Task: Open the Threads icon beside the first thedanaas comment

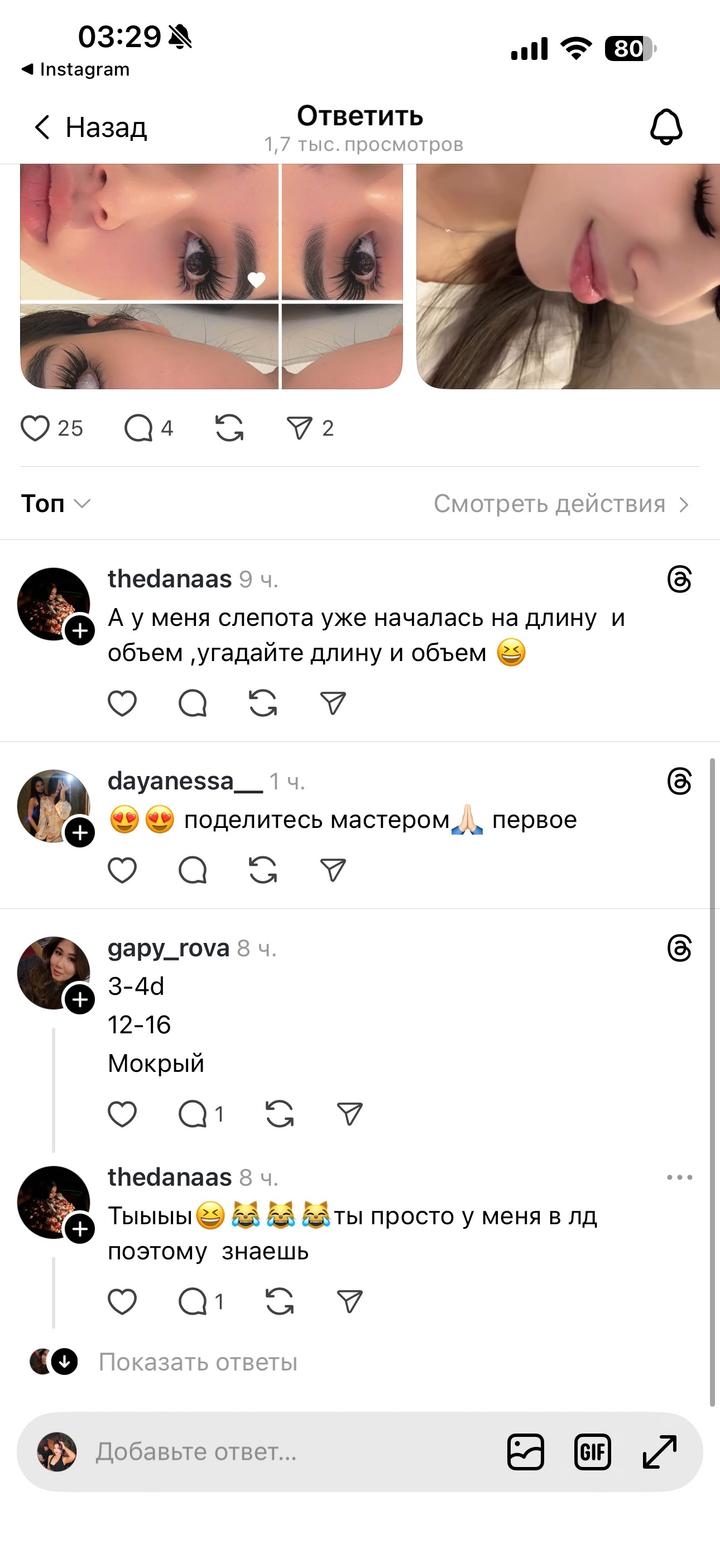Action: (x=679, y=579)
